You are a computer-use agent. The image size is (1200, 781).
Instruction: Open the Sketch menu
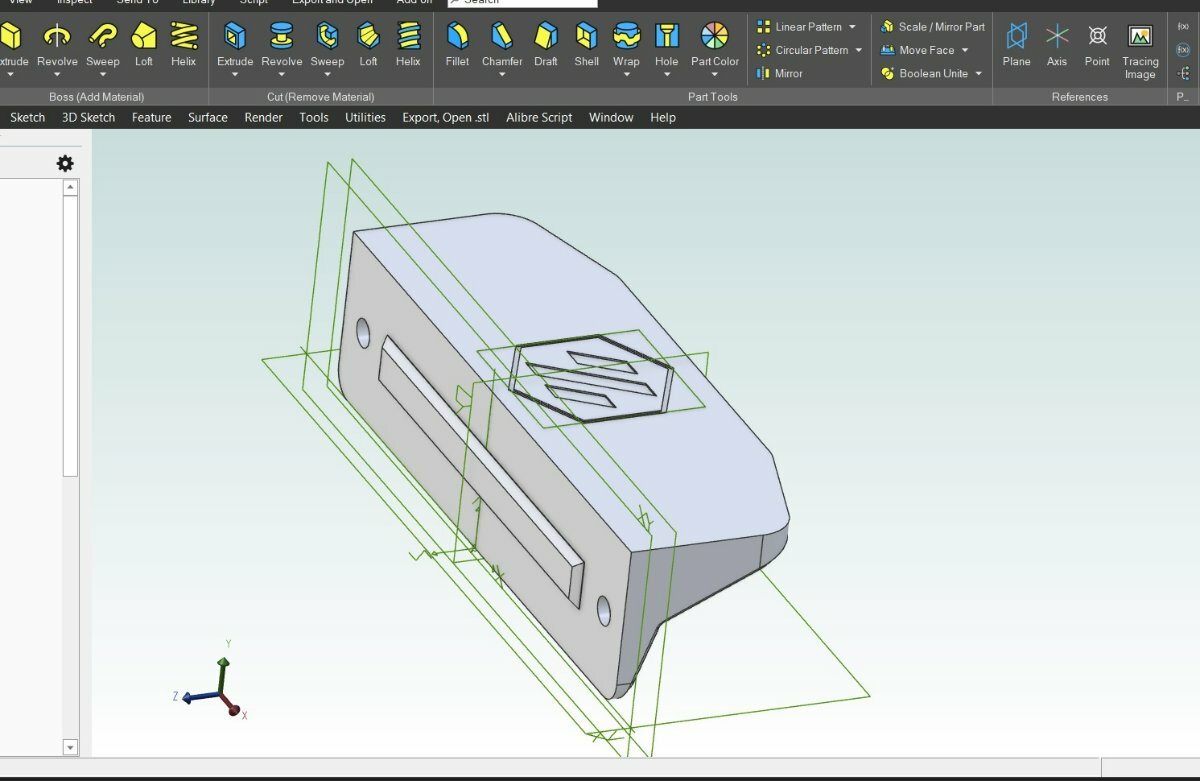coord(28,117)
